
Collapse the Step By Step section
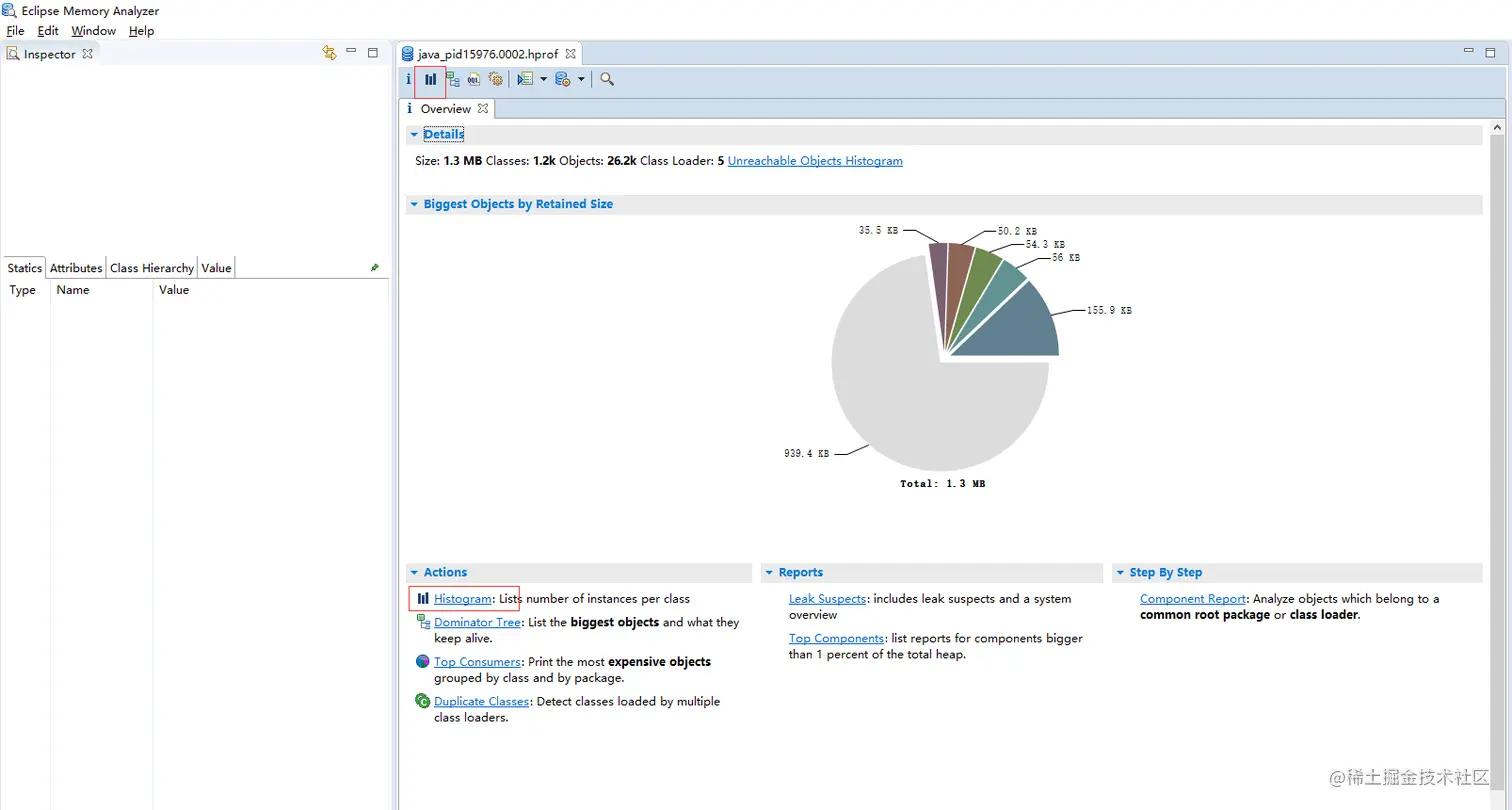(1120, 573)
